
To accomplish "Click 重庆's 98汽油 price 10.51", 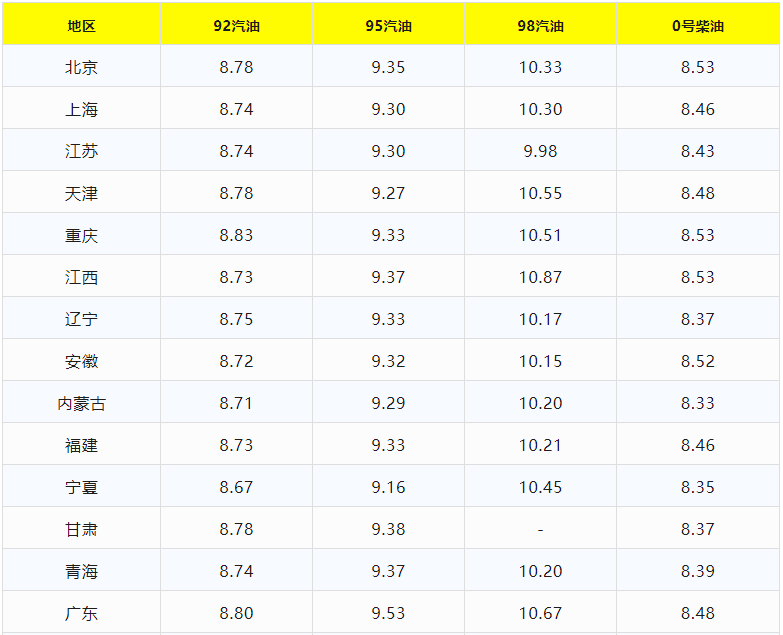I will (540, 235).
